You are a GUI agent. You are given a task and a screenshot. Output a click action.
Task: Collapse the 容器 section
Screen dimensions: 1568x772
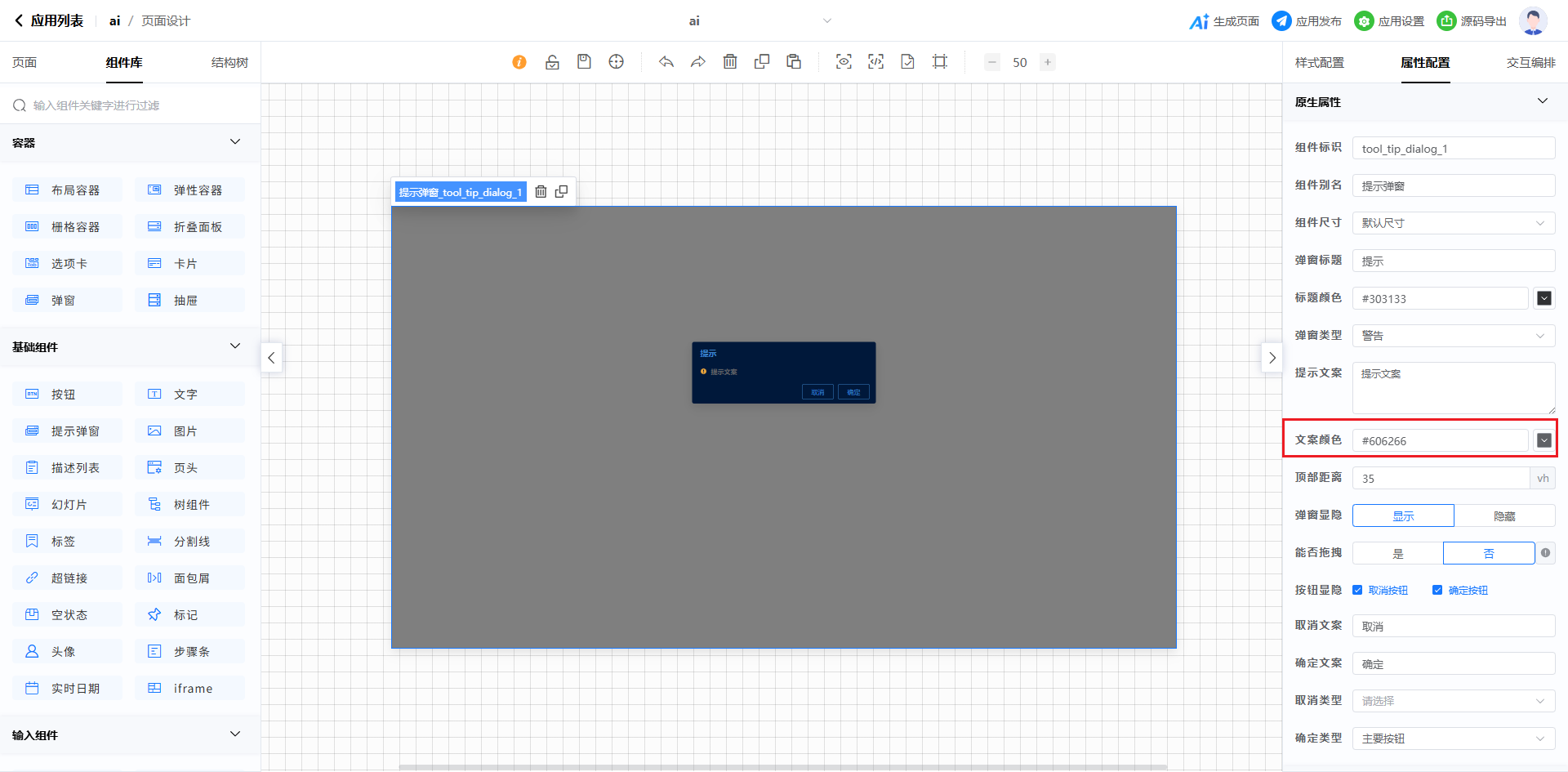235,142
